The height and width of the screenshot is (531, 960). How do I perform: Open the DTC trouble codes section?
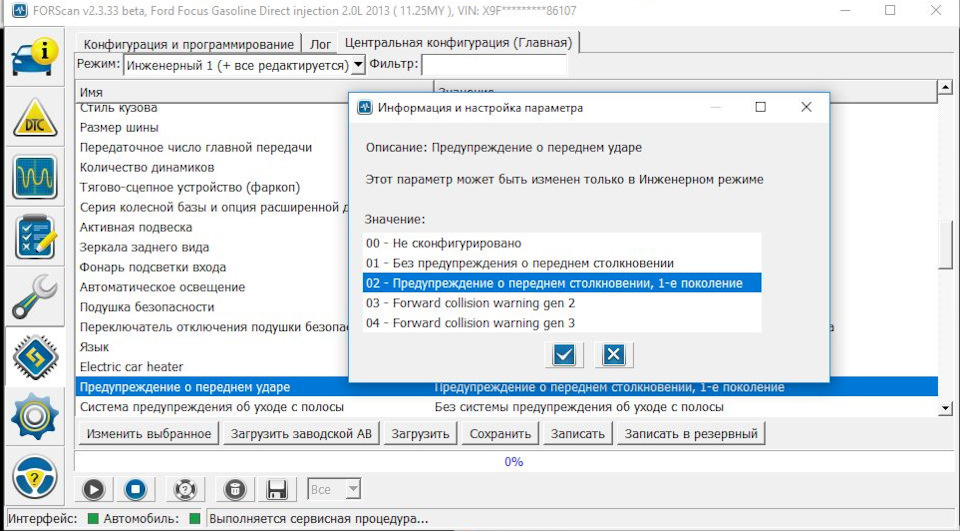35,117
